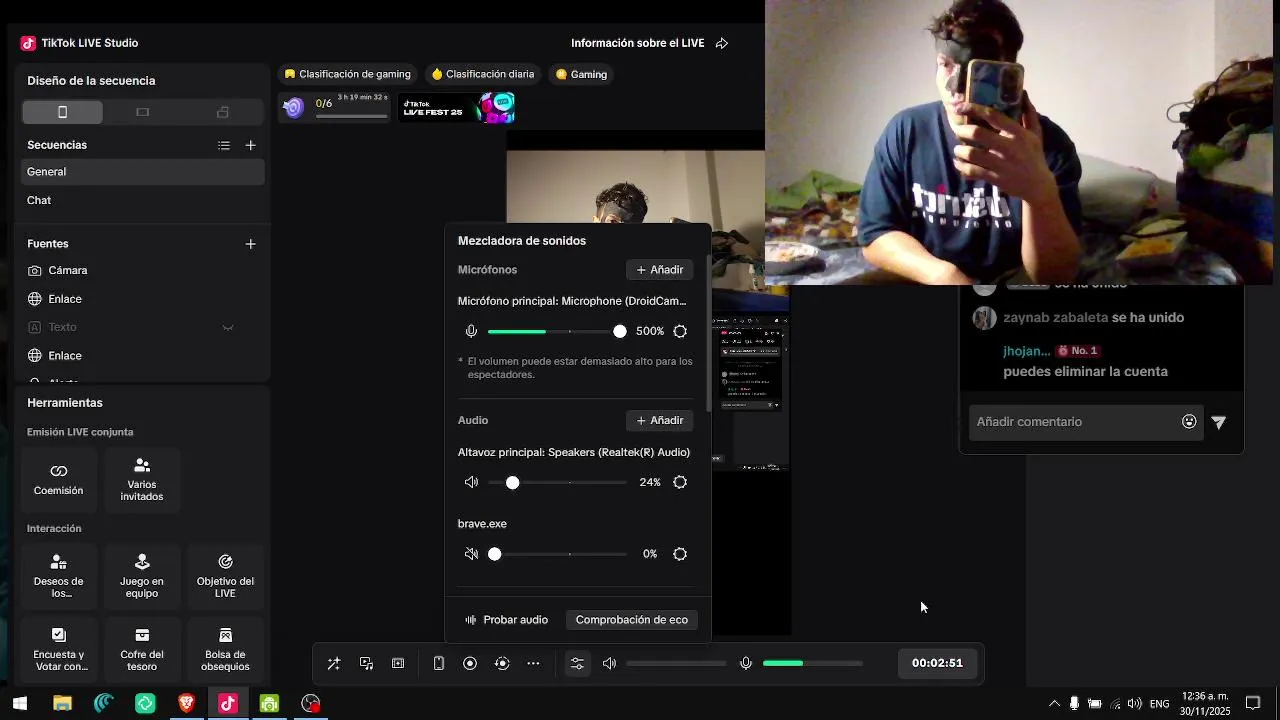Toggle the sound mixer sliders button

577,664
